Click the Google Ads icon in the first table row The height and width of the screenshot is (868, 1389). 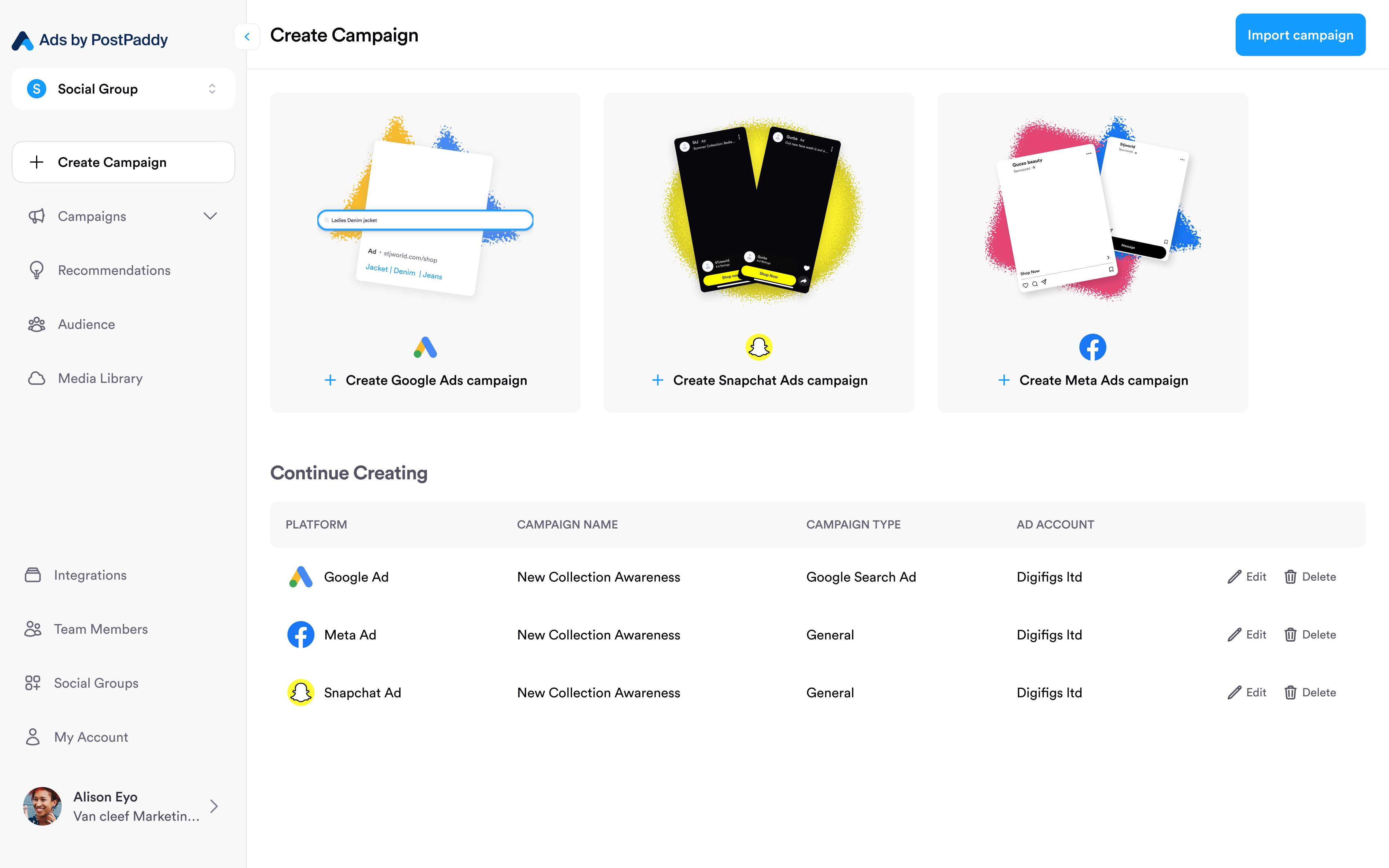coord(301,577)
